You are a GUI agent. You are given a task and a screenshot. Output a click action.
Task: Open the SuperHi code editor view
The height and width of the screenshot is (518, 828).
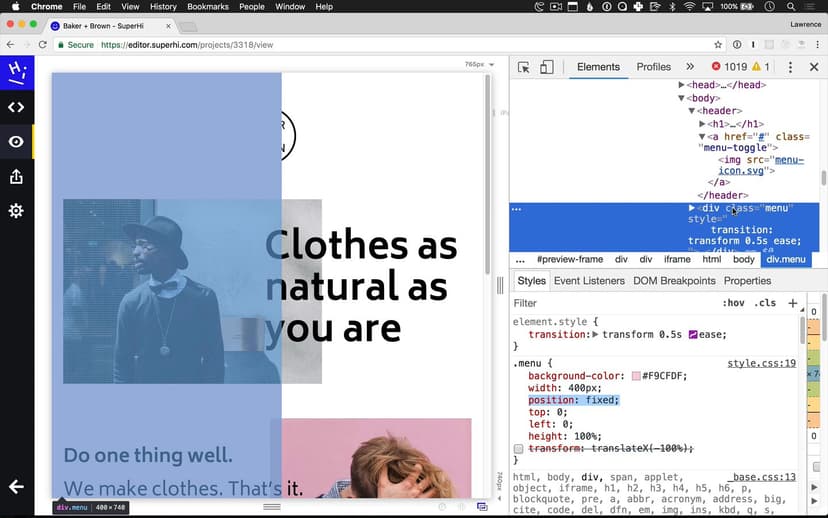(16, 107)
